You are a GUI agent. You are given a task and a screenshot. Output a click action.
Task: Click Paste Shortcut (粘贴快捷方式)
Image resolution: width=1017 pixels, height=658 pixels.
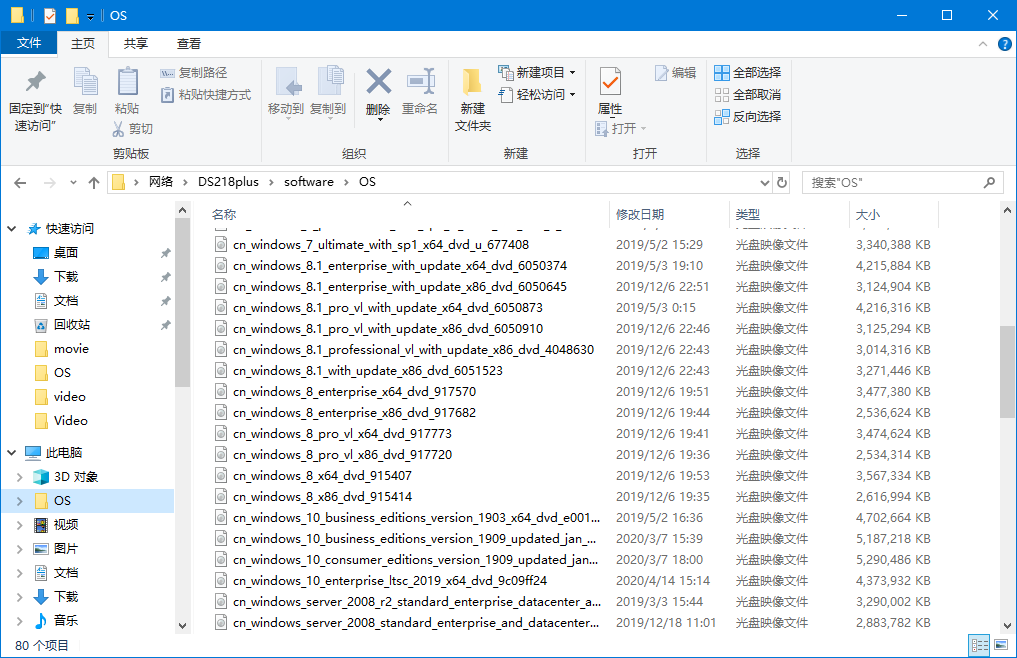pos(206,95)
